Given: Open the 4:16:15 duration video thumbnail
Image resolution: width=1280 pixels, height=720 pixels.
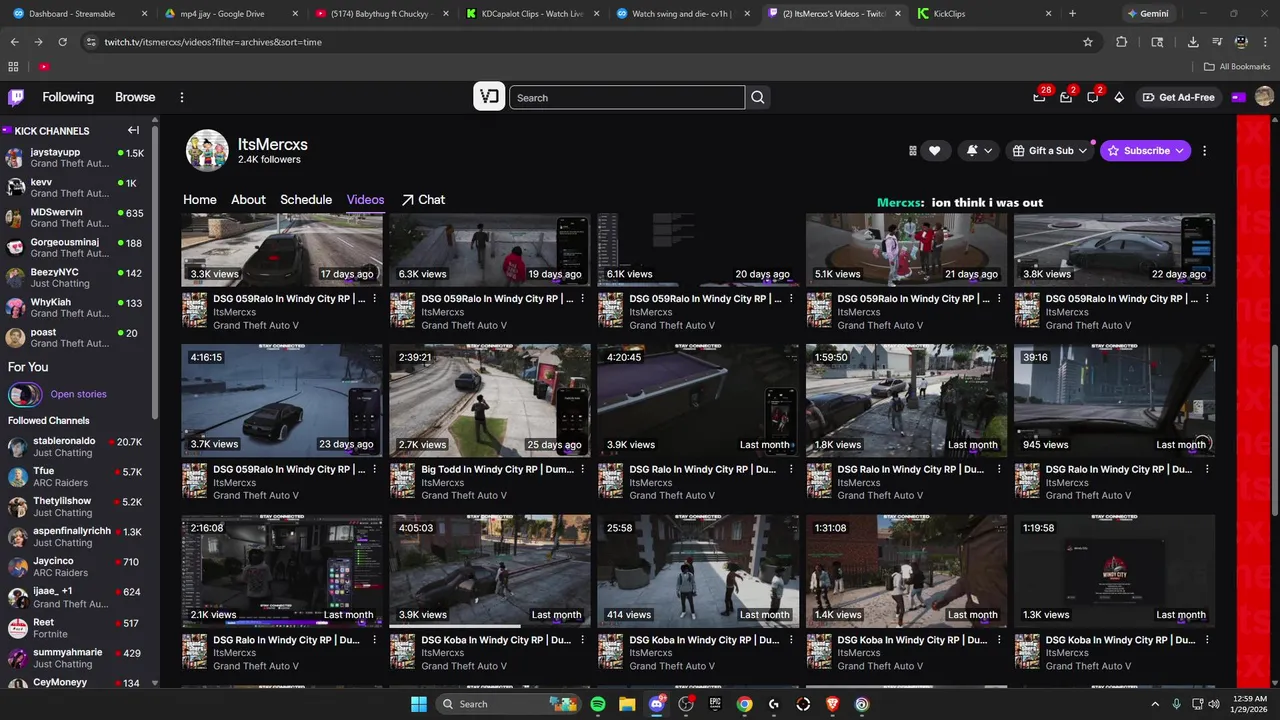Looking at the screenshot, I should pyautogui.click(x=282, y=400).
